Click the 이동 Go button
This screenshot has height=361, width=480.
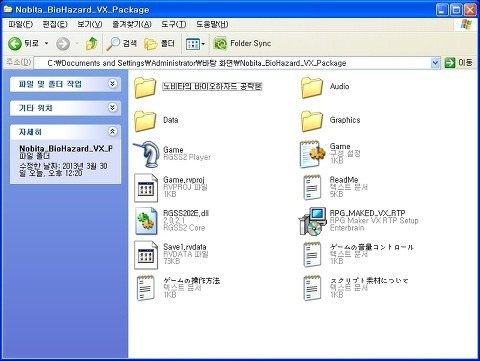459,63
